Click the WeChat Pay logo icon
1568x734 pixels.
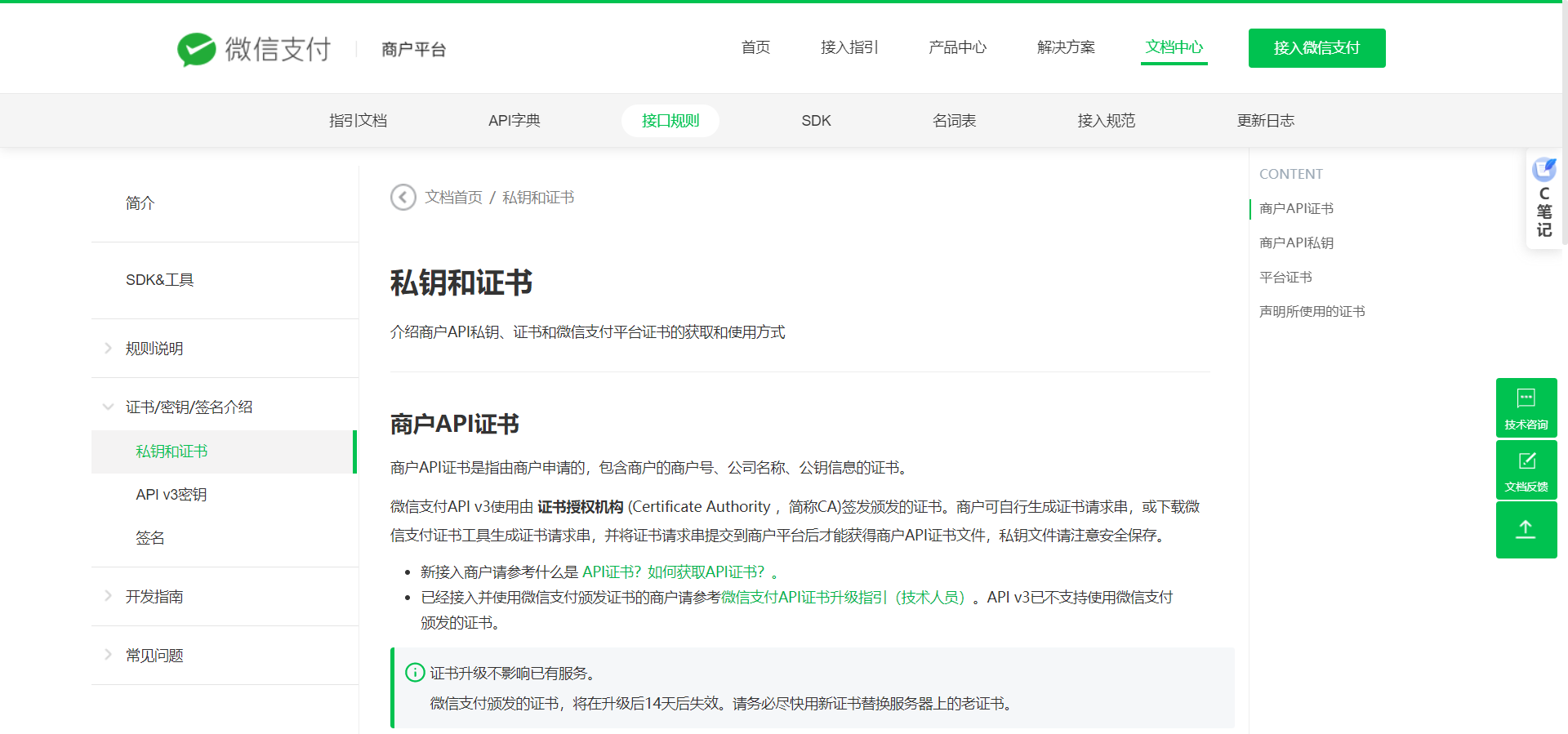point(196,49)
